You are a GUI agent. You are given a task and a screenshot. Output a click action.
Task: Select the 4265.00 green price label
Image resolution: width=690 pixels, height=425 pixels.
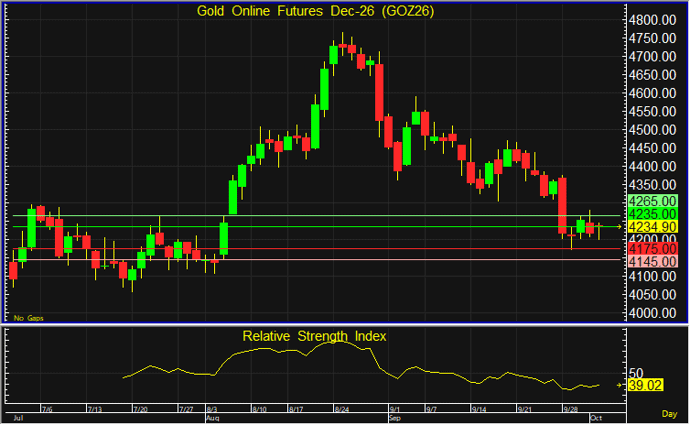click(x=652, y=201)
